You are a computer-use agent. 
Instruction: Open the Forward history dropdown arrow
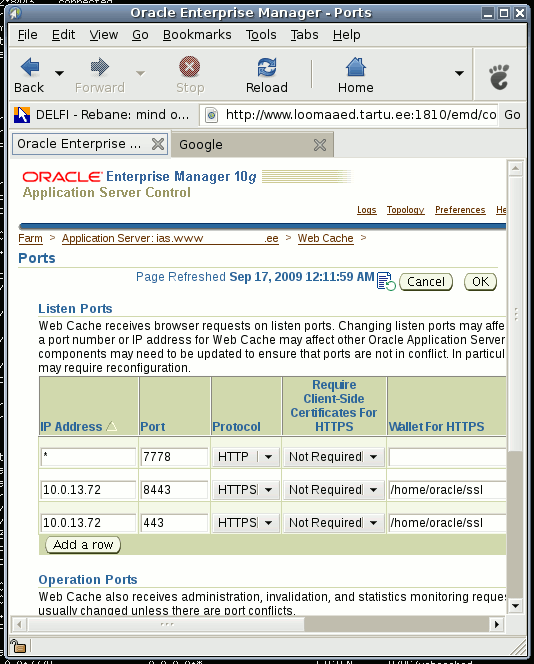[x=140, y=73]
